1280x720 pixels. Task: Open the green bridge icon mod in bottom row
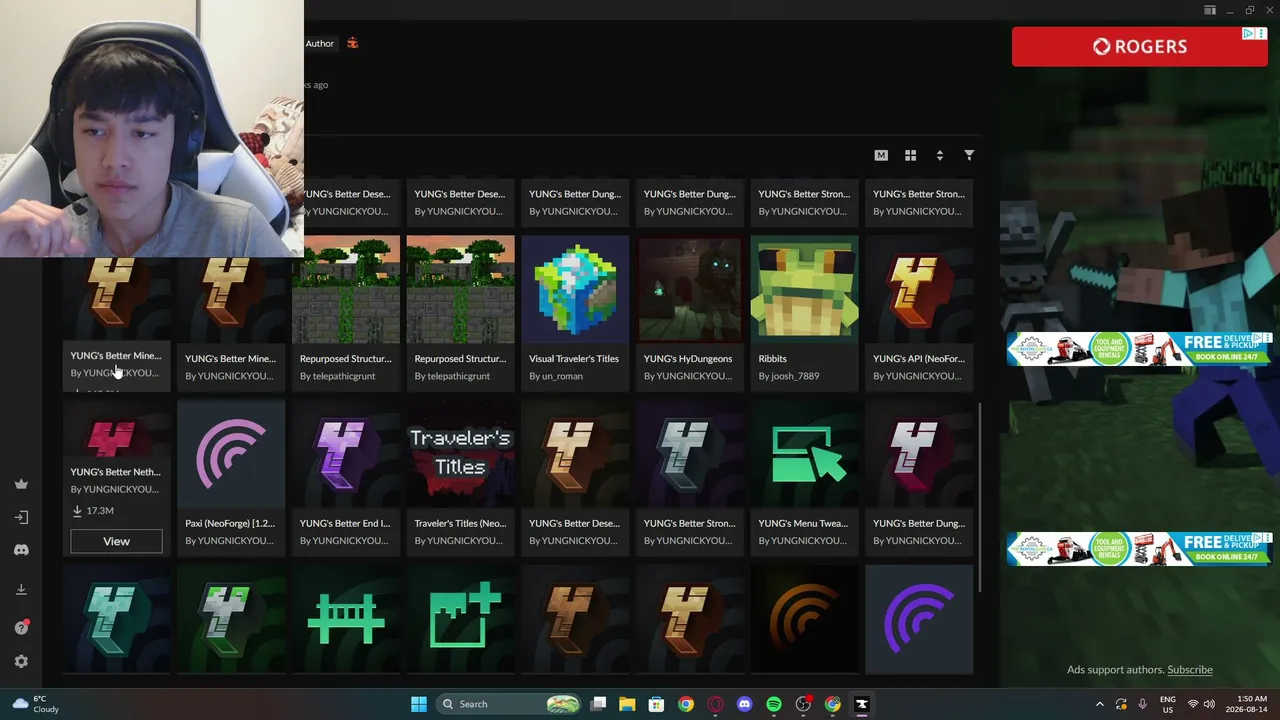345,619
